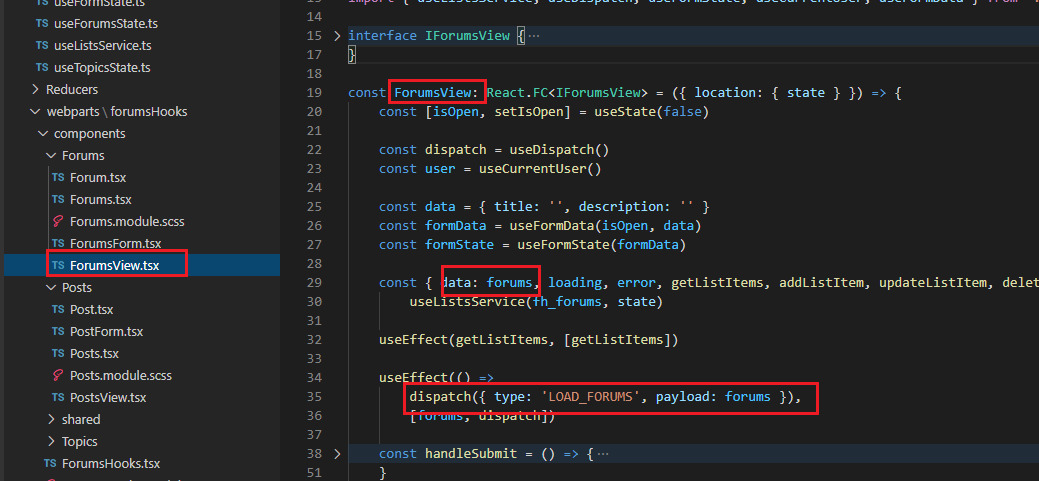Click the TS icon beside useTopicsState.ts

click(41, 68)
